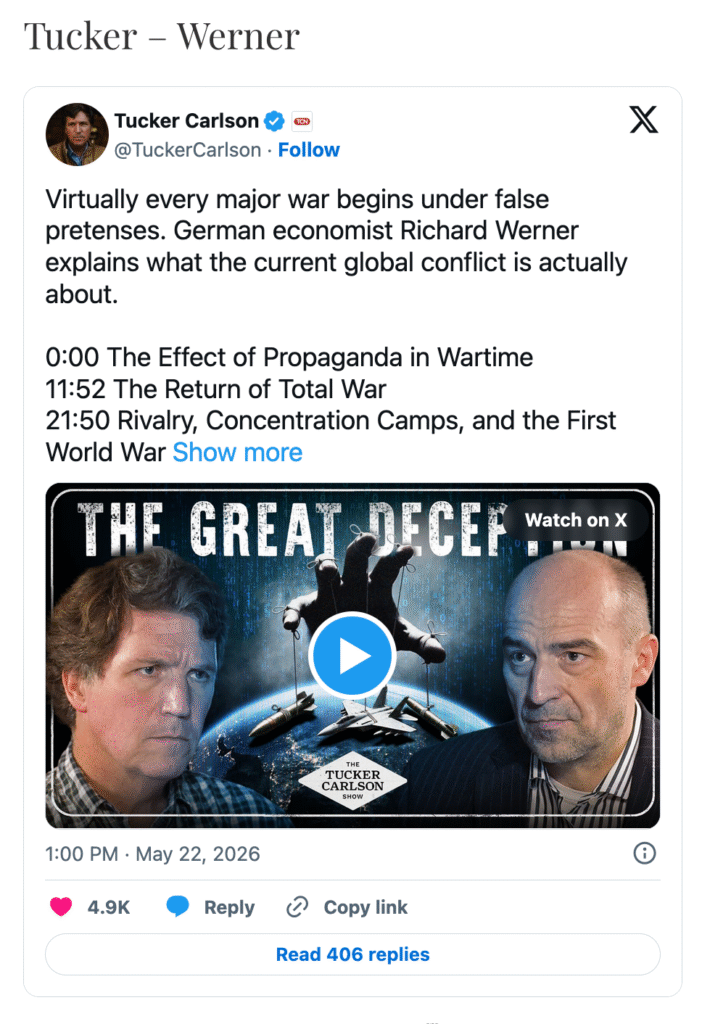
Task: Click the 4.9K likes count
Action: tap(109, 907)
